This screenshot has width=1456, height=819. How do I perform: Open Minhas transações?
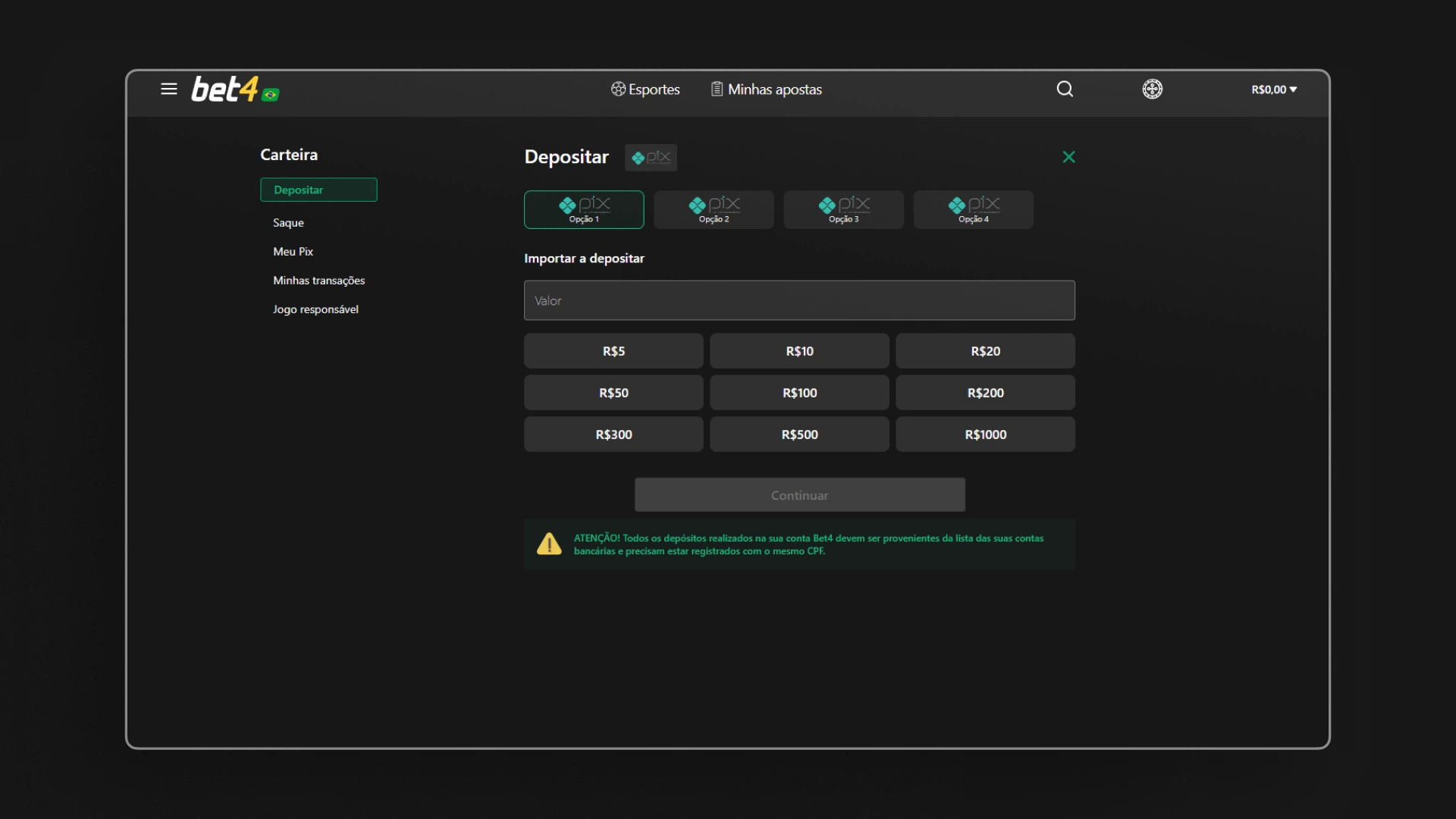[318, 280]
